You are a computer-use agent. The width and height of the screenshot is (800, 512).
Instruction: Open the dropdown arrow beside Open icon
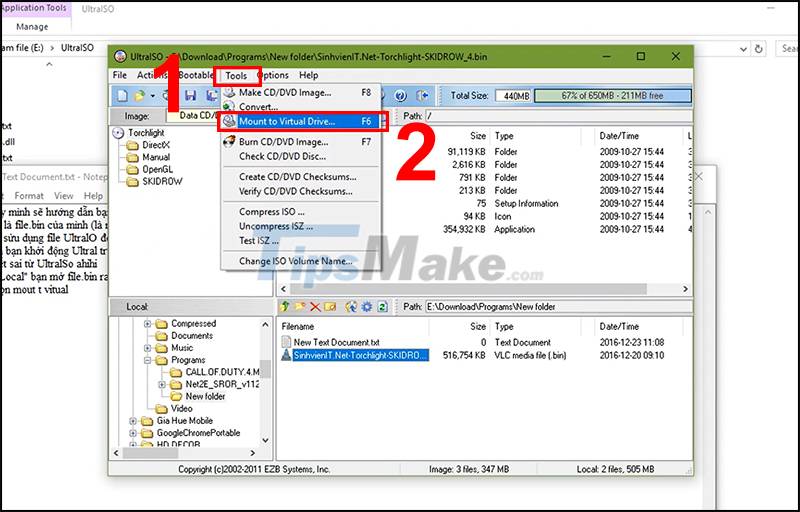152,96
